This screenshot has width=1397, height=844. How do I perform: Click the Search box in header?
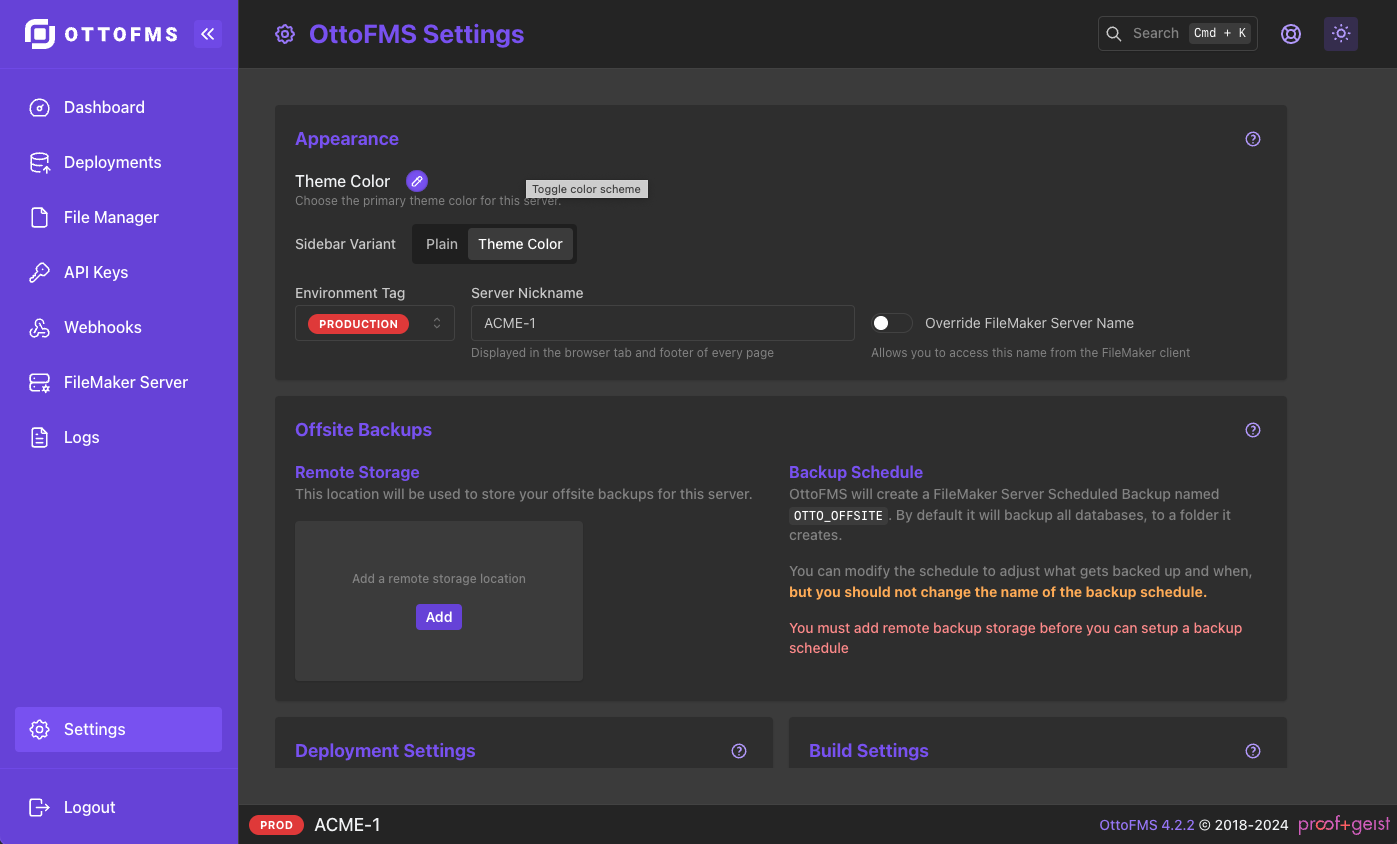[x=1177, y=33]
